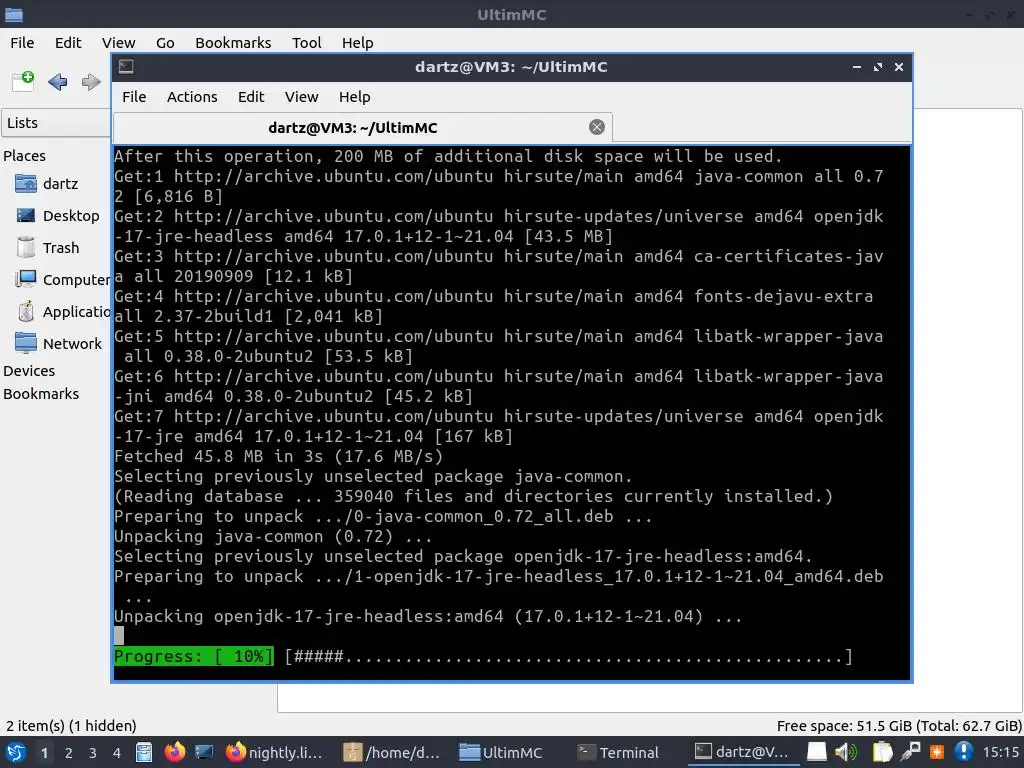This screenshot has width=1024, height=768.
Task: Switch to the /home/d... archive window
Action: point(392,752)
